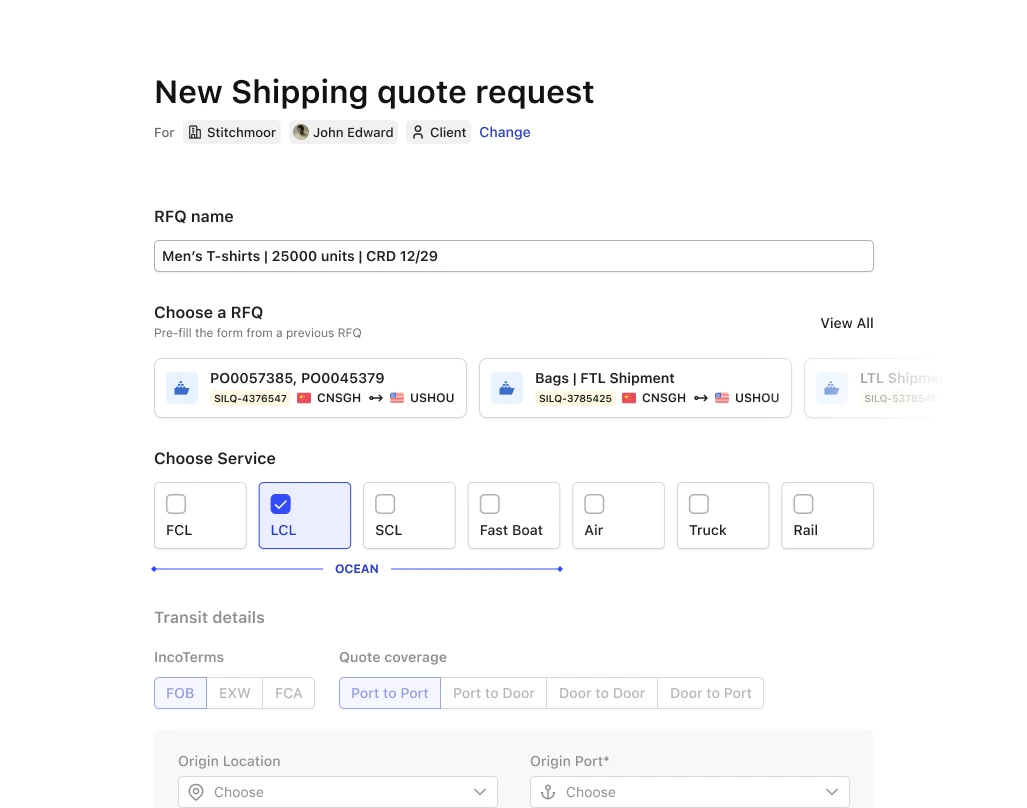Screen dimensions: 1027x808
Task: Click the anchor icon in Origin Port field
Action: tap(547, 791)
